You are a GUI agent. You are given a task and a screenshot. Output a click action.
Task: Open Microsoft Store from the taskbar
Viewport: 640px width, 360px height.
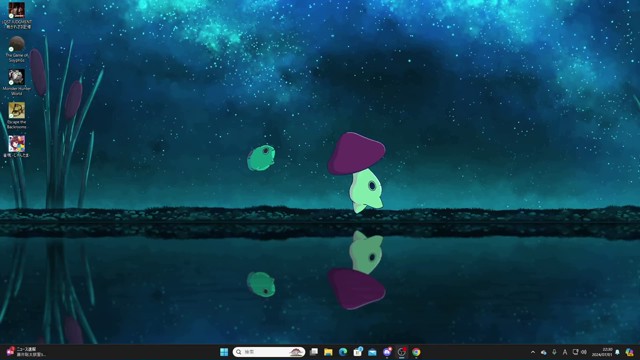(x=358, y=352)
